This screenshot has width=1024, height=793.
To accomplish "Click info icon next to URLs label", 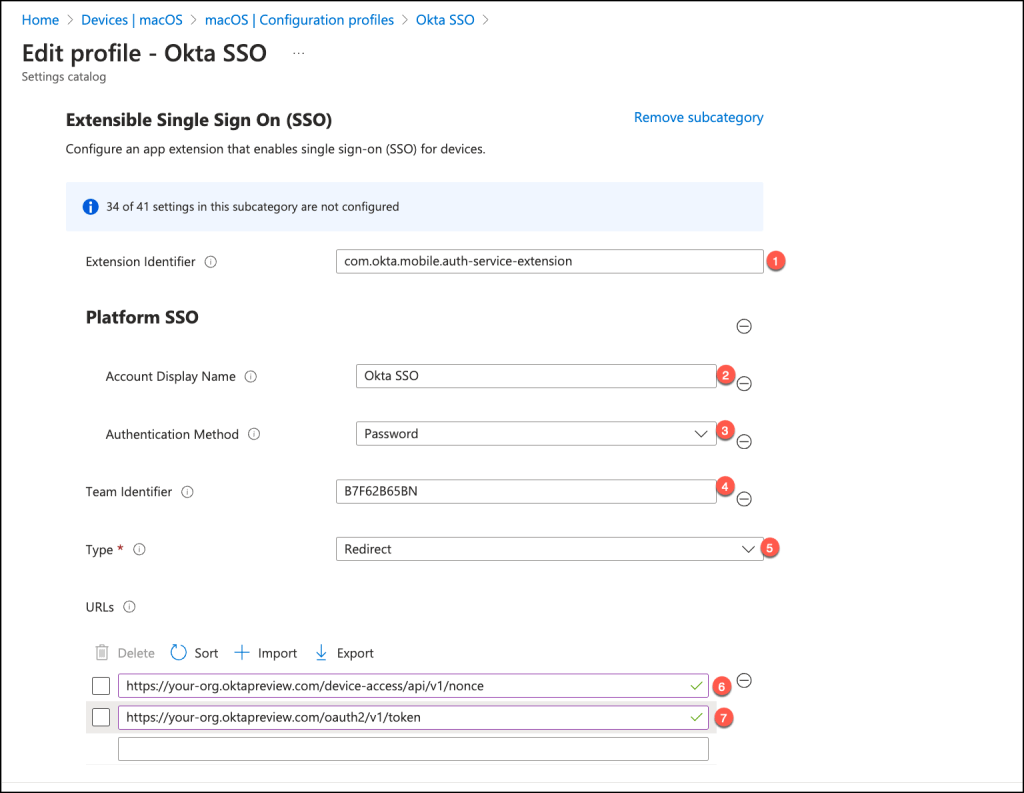I will point(129,606).
